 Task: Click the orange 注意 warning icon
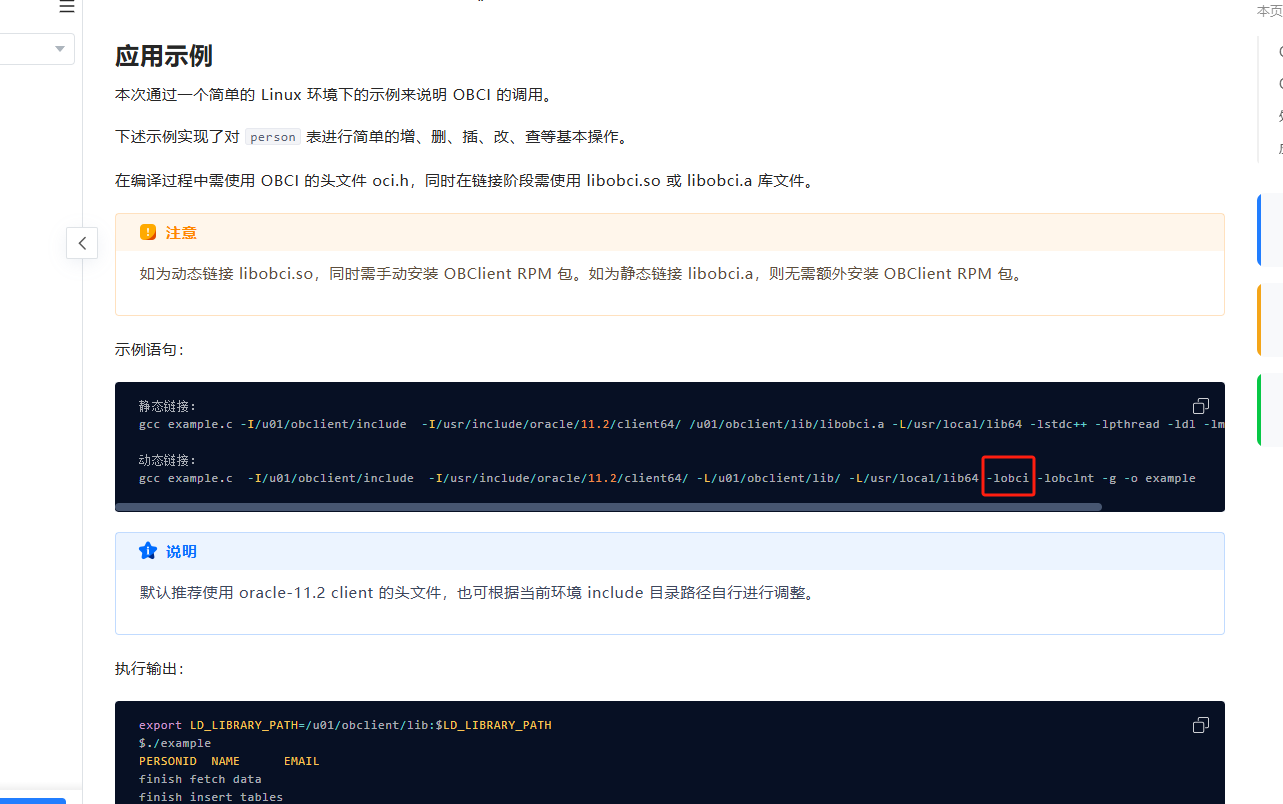coord(148,232)
